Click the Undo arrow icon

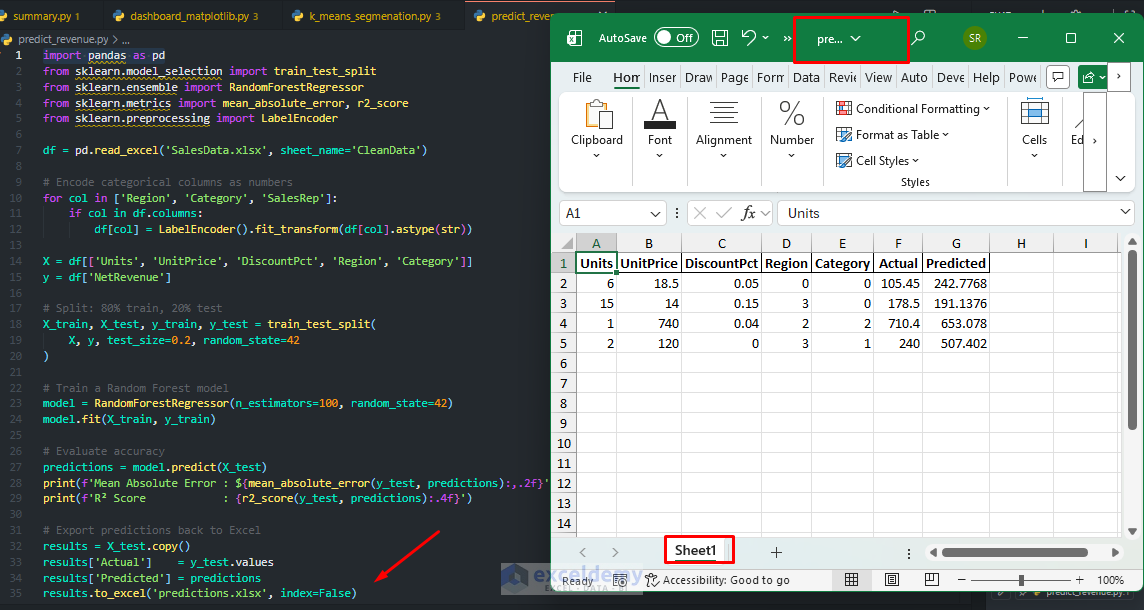[x=749, y=37]
